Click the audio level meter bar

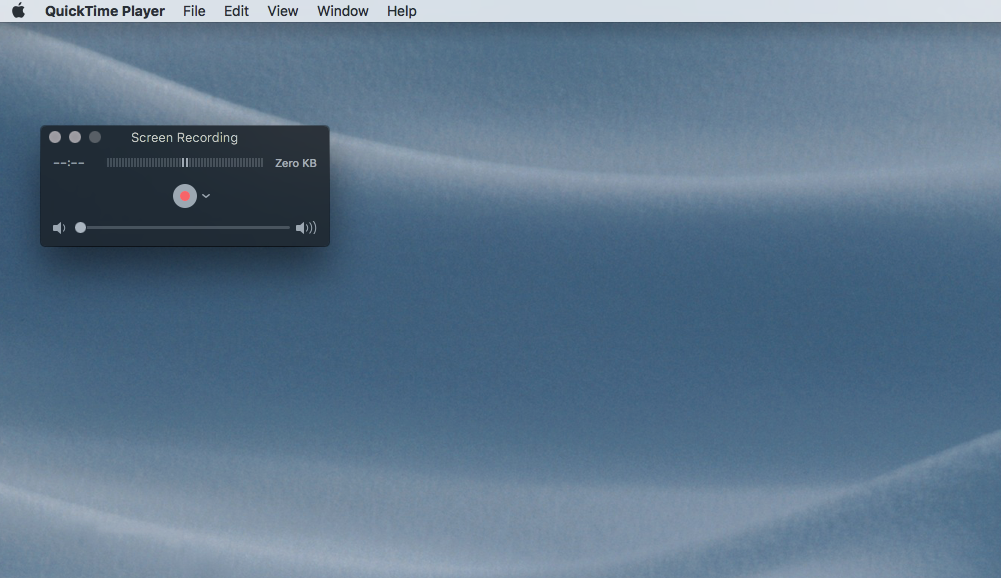pos(184,163)
